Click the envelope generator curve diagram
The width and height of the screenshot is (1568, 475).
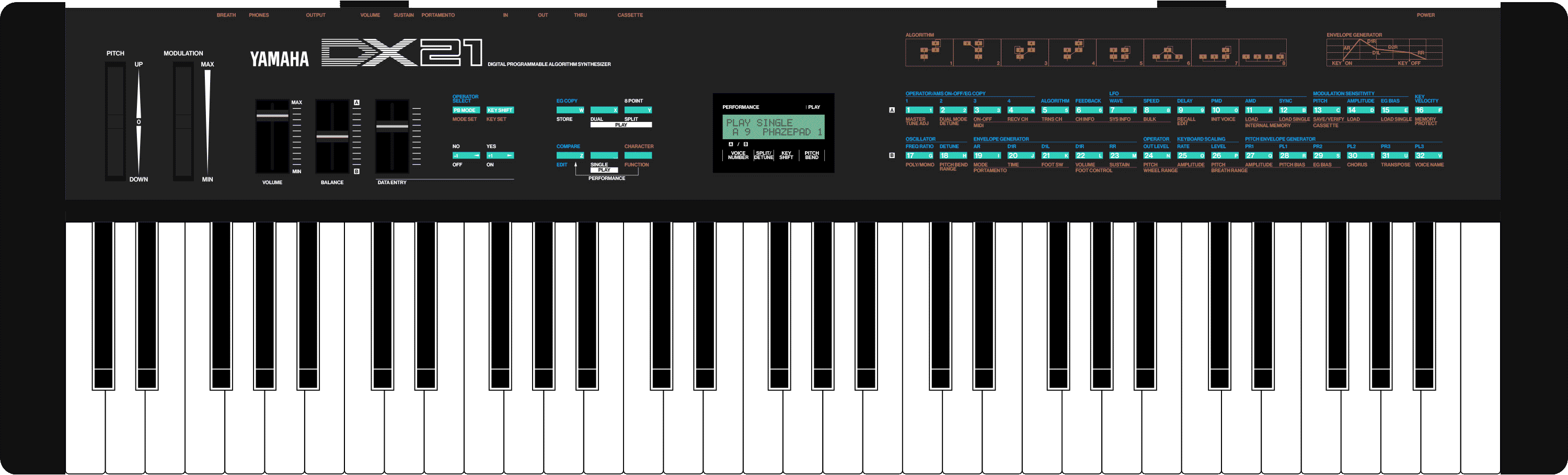[x=1385, y=52]
